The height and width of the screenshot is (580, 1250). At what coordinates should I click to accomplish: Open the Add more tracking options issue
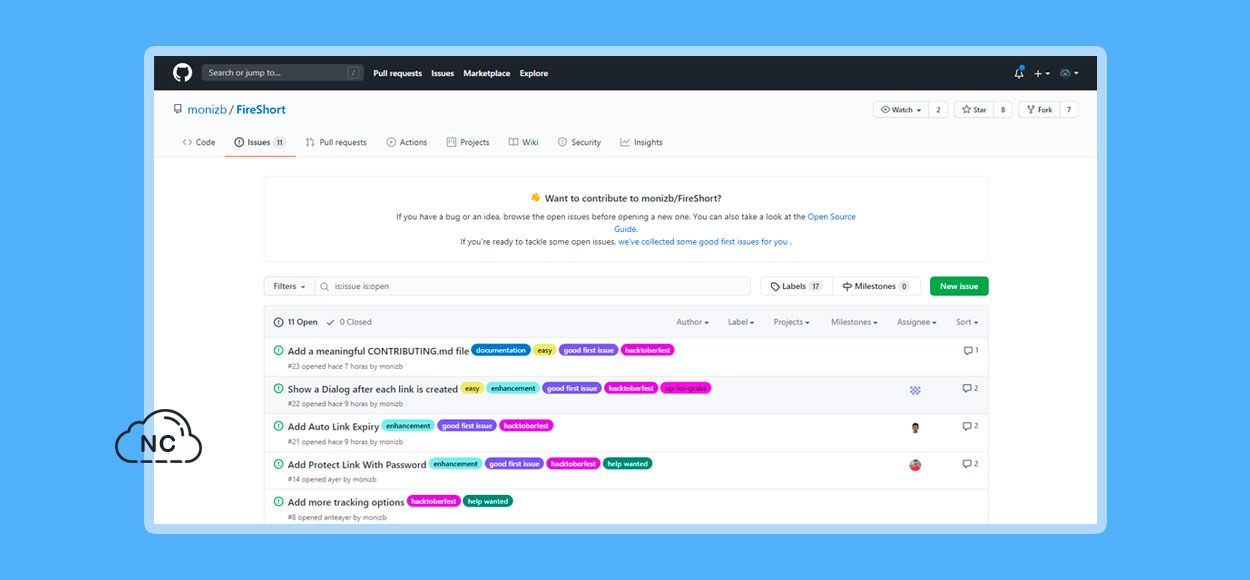coord(346,502)
